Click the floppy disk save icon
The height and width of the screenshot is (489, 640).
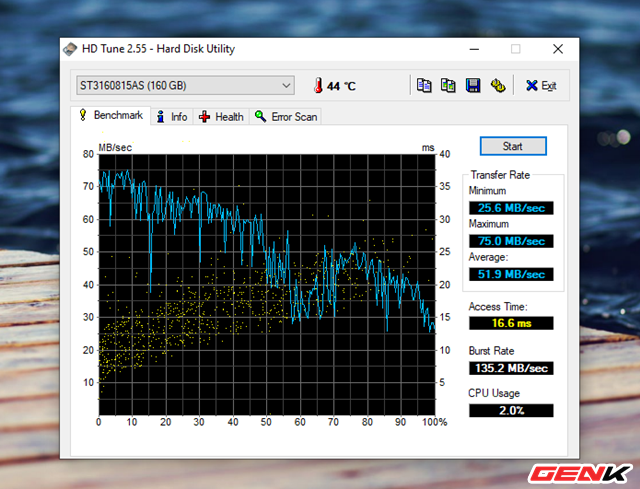point(473,86)
